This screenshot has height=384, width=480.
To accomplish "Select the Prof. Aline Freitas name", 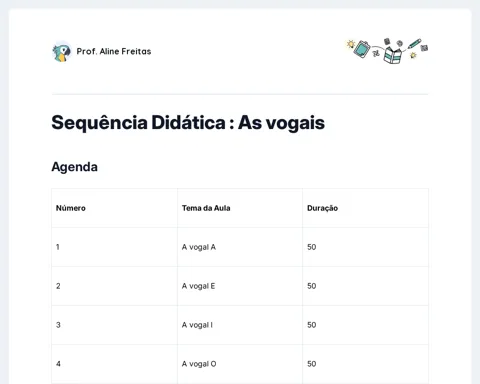I will point(114,51).
